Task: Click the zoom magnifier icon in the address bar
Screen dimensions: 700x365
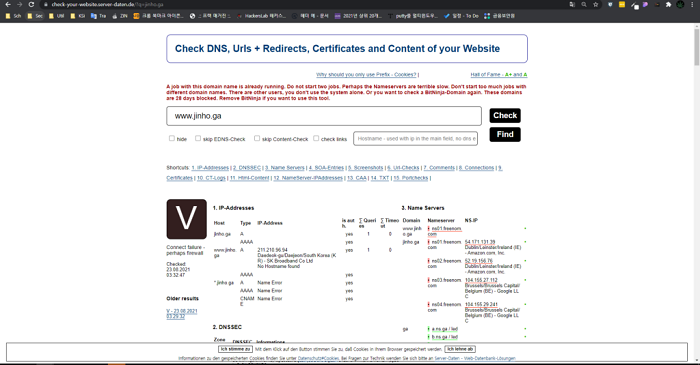Action: pyautogui.click(x=584, y=4)
